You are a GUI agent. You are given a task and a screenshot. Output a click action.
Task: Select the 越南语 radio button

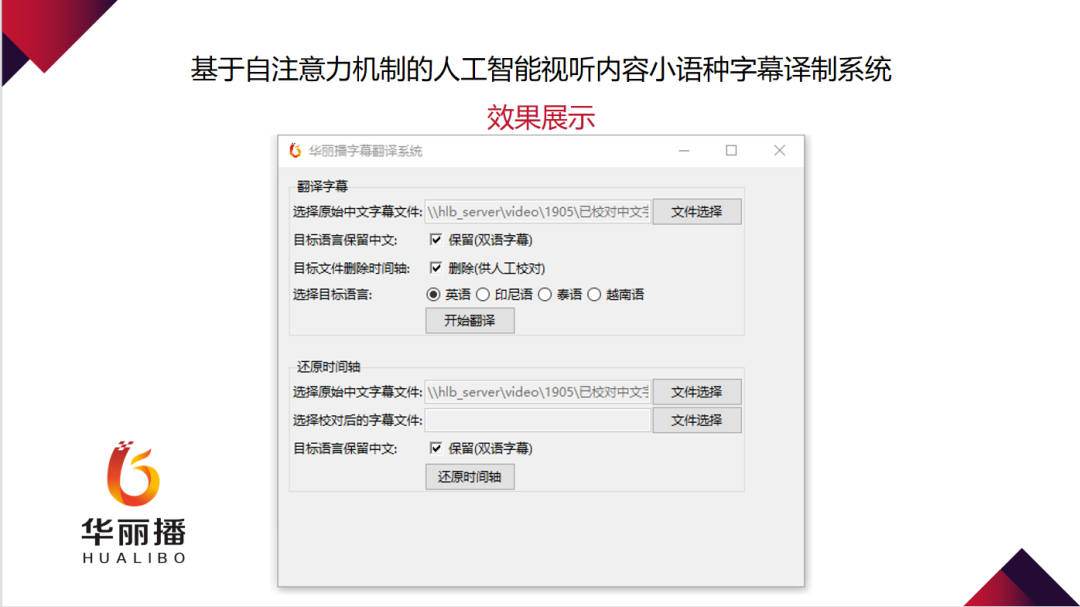coord(594,295)
